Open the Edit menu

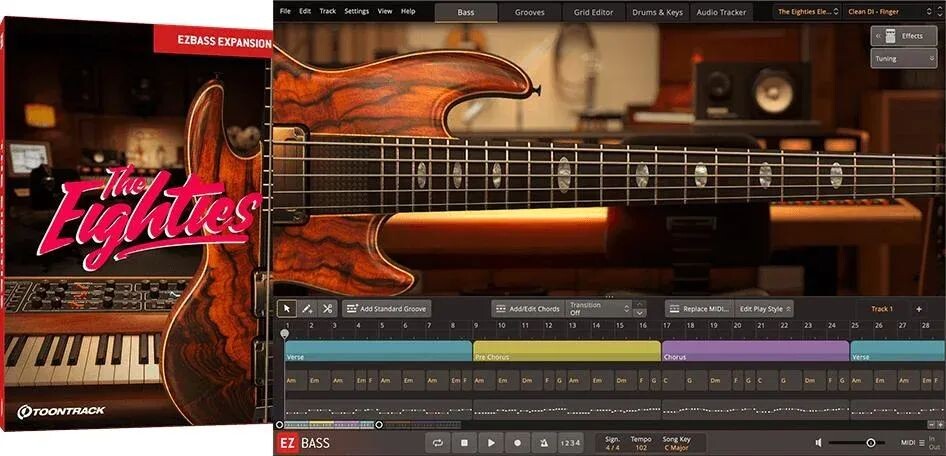[305, 11]
